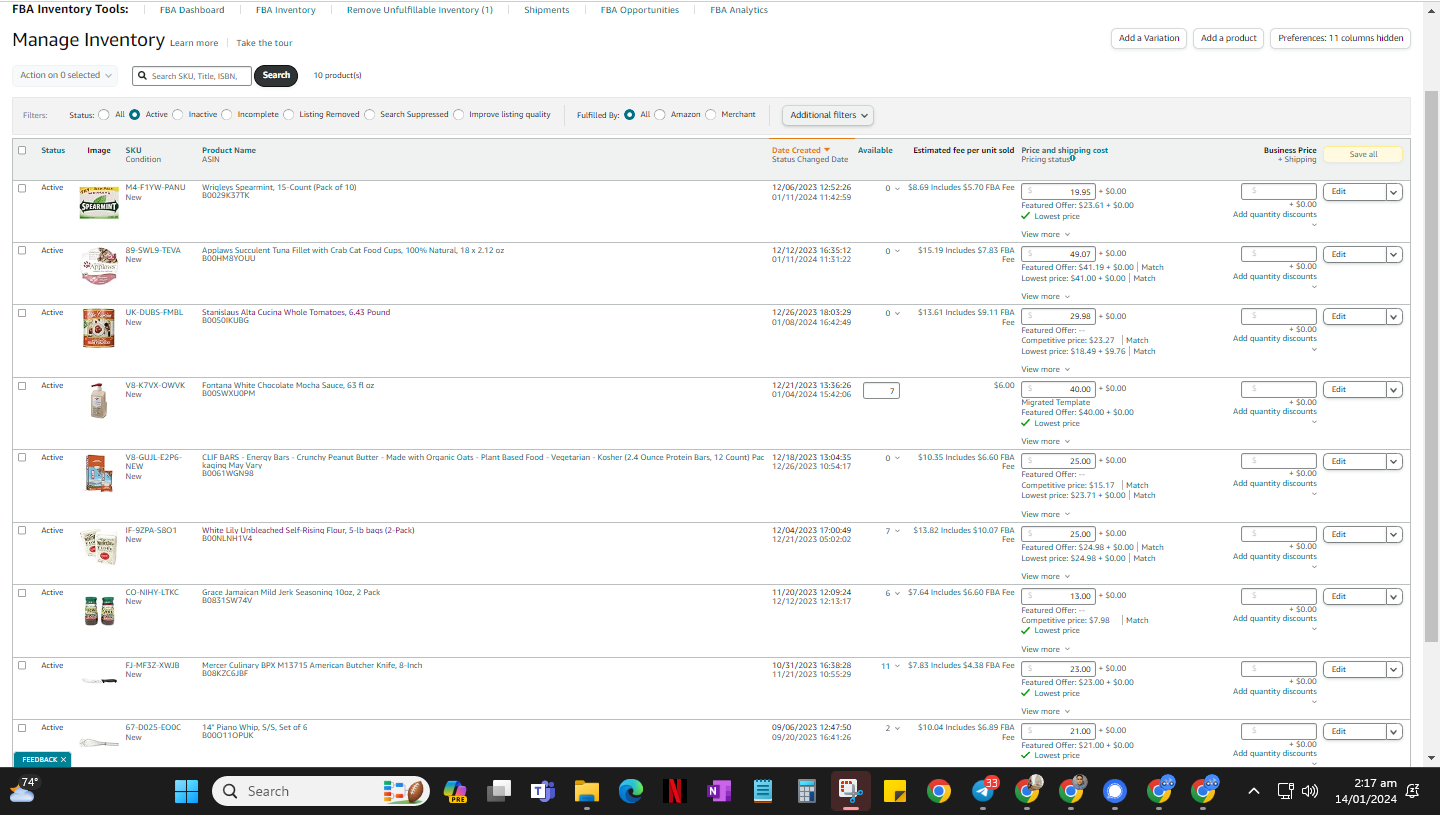Open Applaws Tuna Fillet product thumbnail
Screen dimensions: 1440x815
99,265
